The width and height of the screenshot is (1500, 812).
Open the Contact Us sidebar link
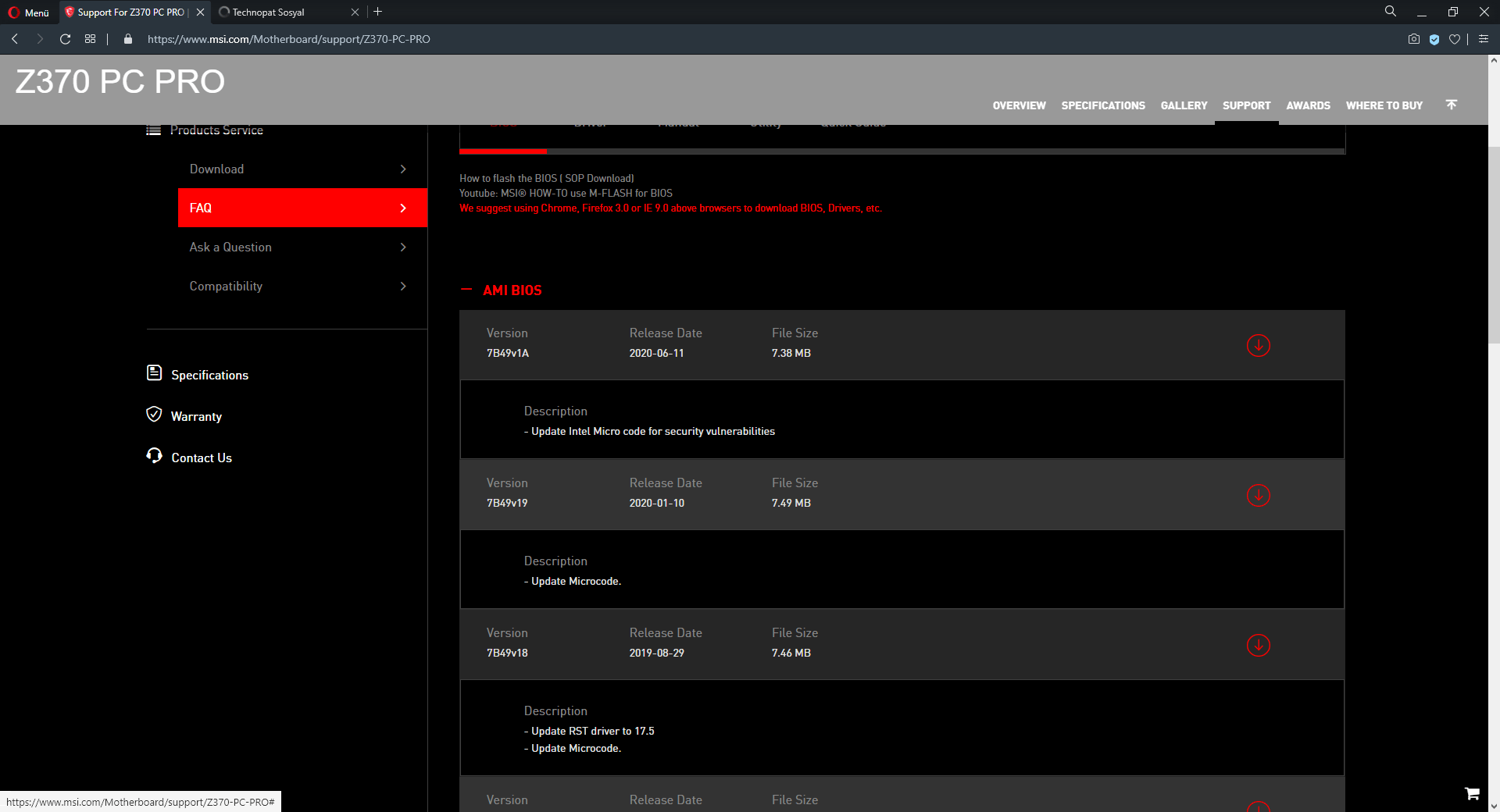(202, 458)
